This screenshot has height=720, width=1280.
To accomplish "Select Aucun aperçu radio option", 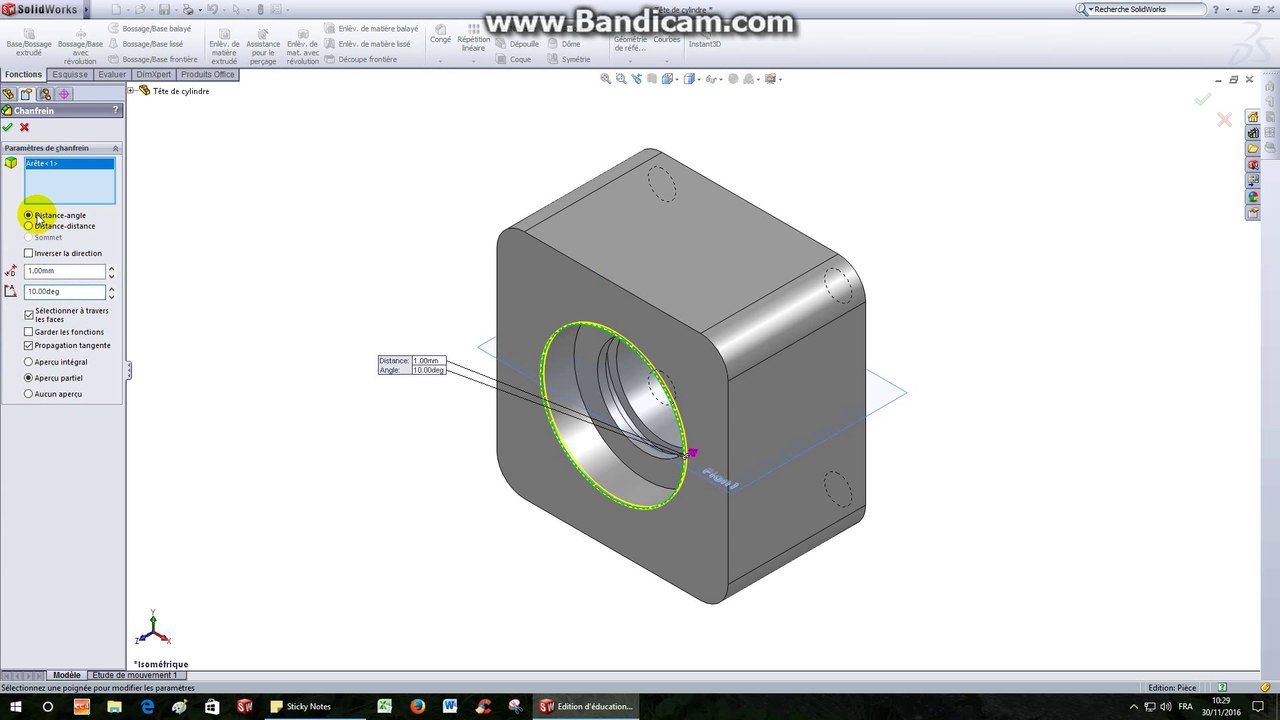I will pyautogui.click(x=53, y=394).
